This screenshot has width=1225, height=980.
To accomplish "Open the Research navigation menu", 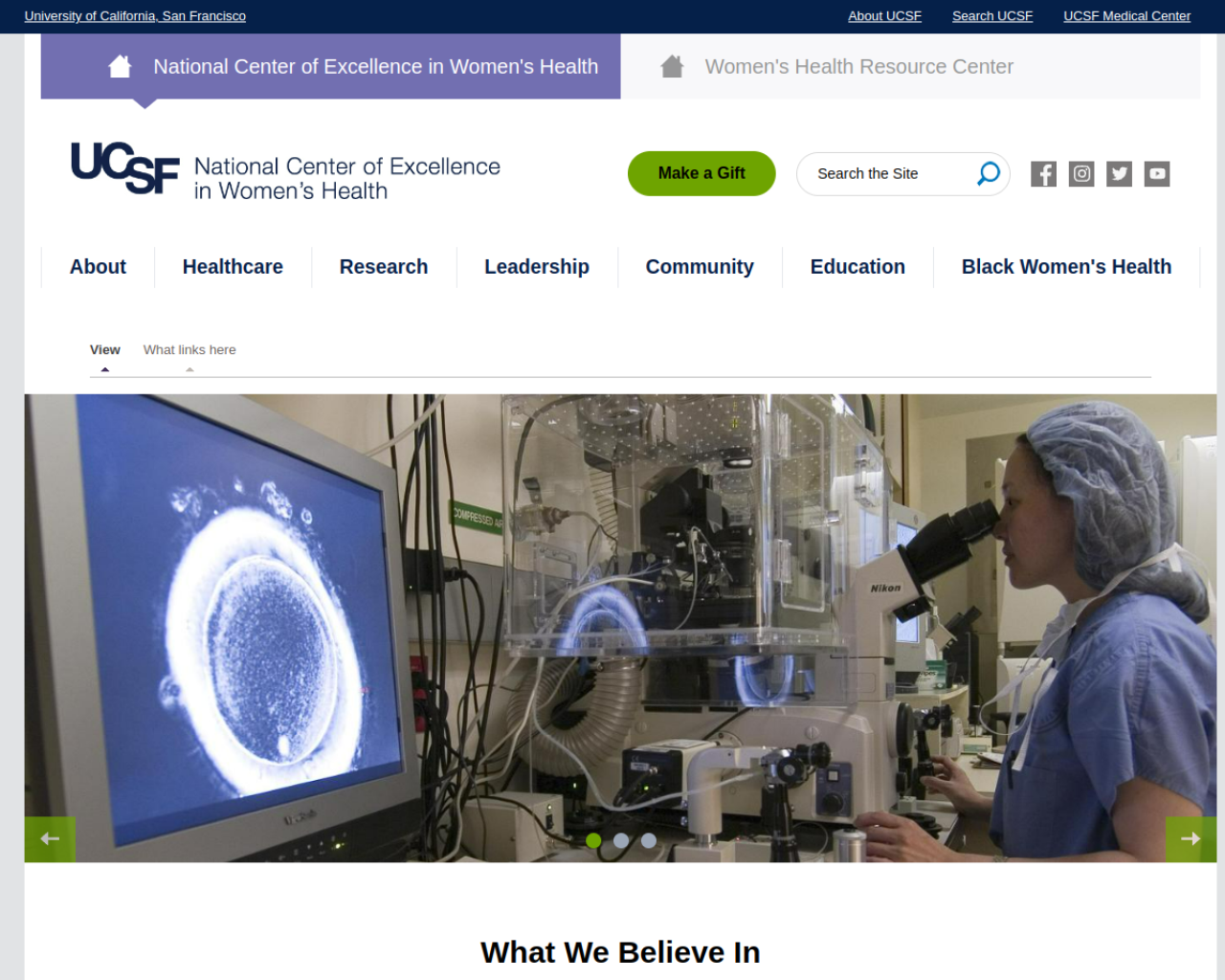I will [384, 267].
